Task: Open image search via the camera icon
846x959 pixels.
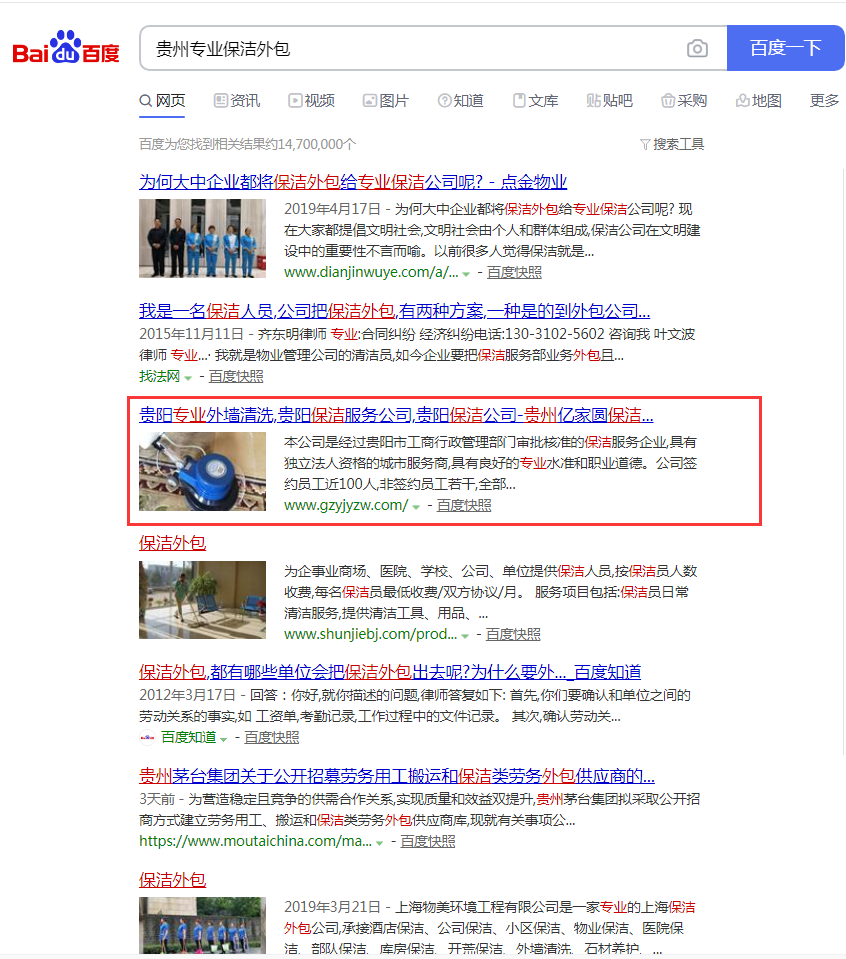Action: click(697, 48)
